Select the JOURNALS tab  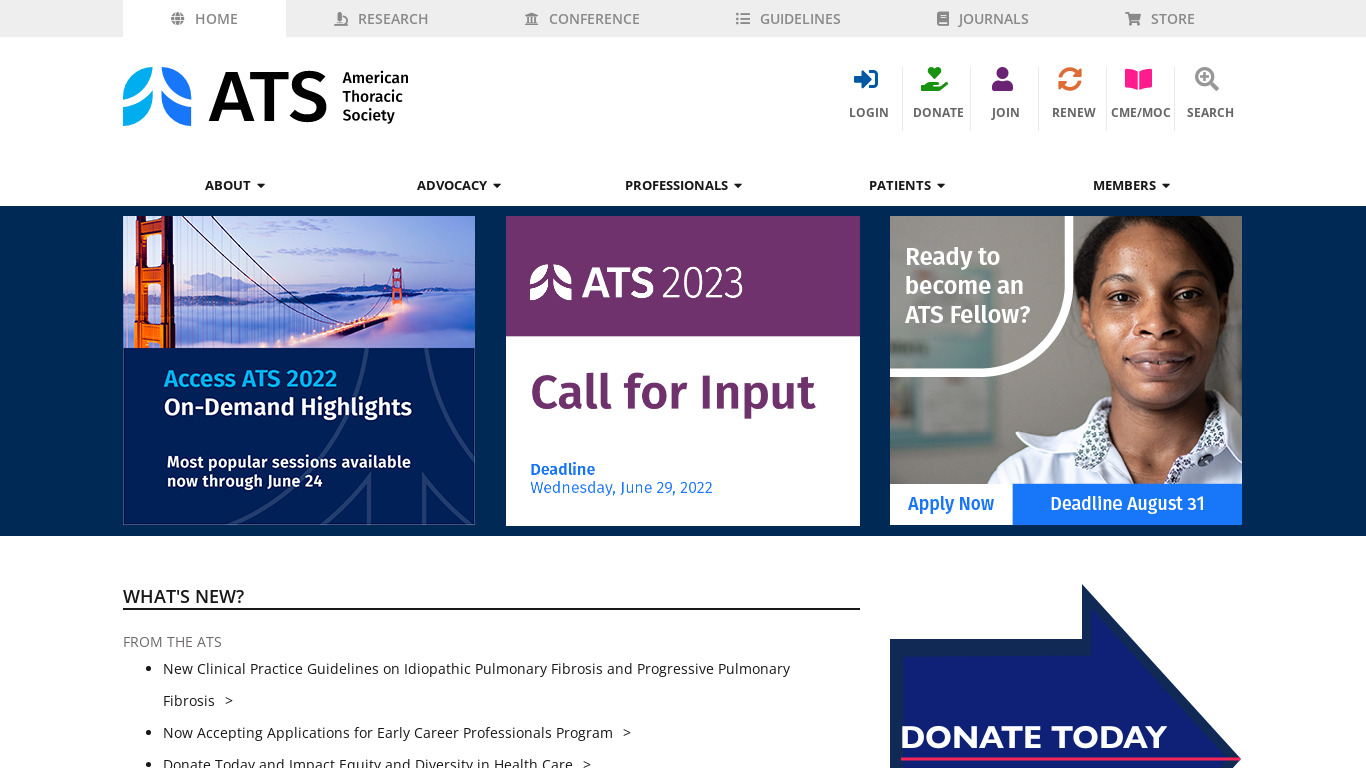[983, 19]
